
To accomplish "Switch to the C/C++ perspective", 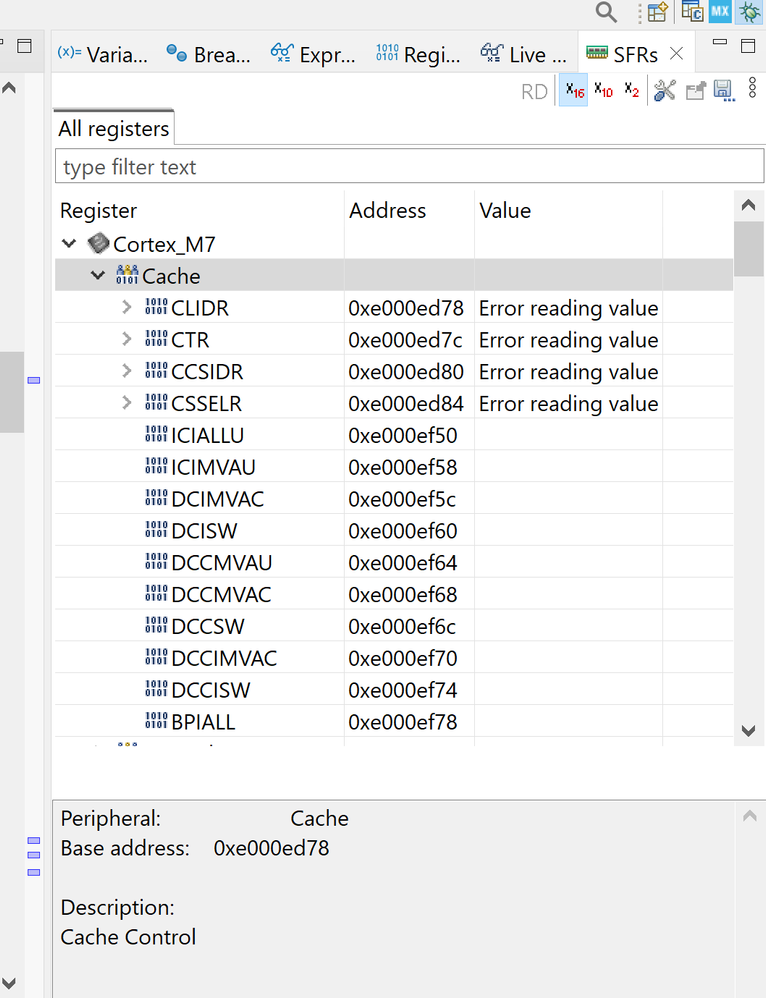I will point(692,12).
